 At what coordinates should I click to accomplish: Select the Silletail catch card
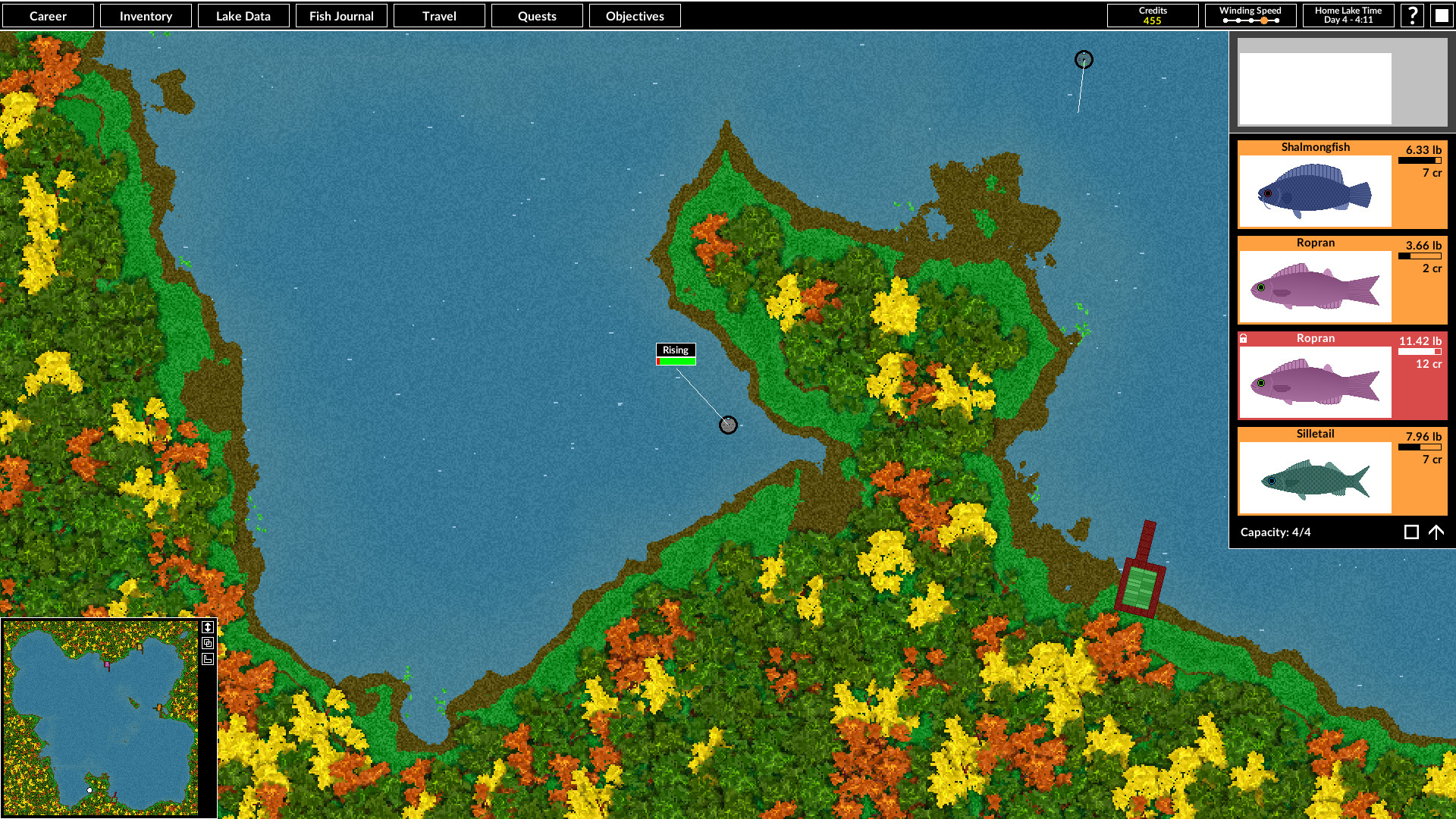tap(1342, 470)
